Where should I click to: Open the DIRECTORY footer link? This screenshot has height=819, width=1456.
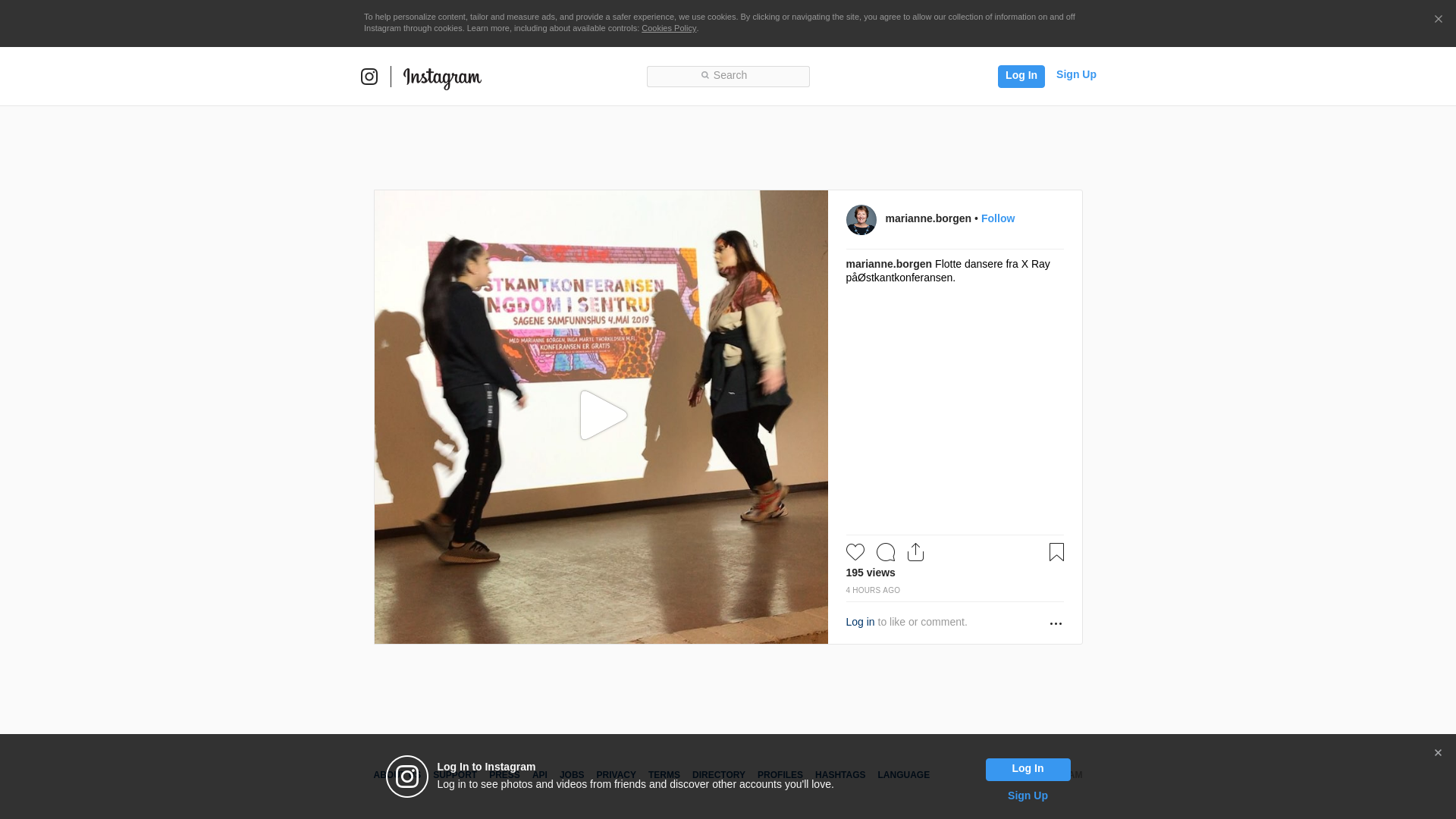[718, 775]
